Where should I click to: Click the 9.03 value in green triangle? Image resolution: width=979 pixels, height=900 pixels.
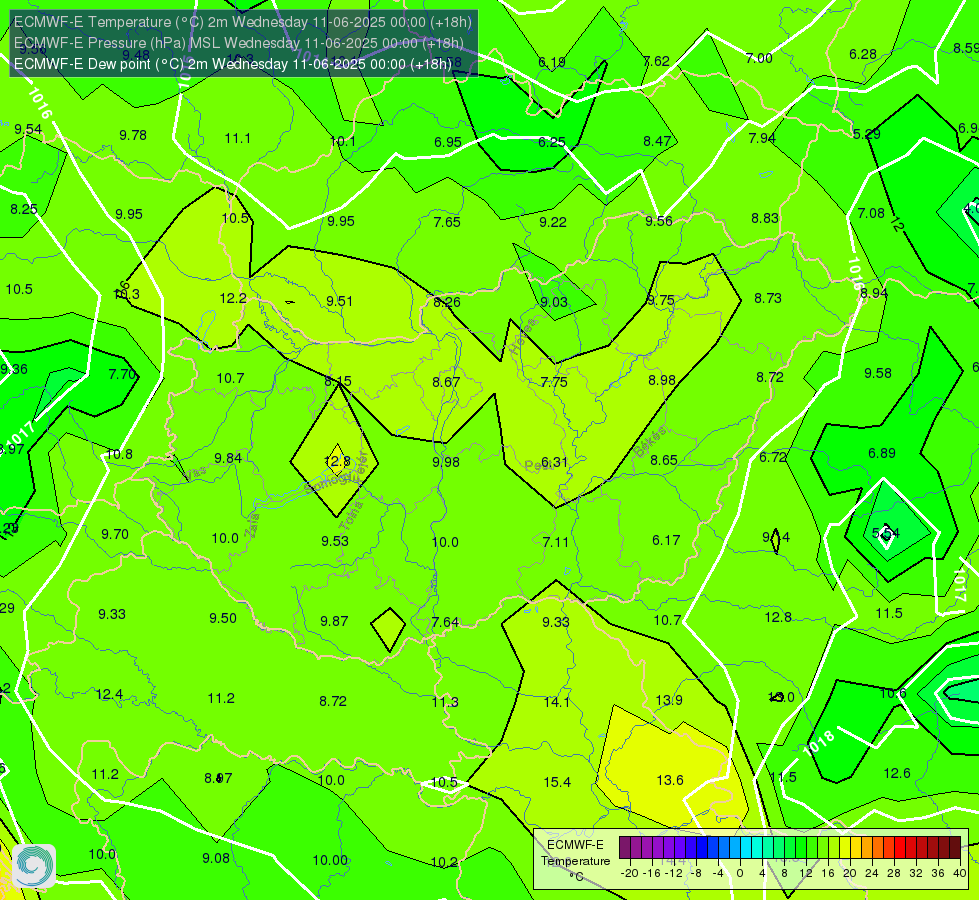pos(554,302)
